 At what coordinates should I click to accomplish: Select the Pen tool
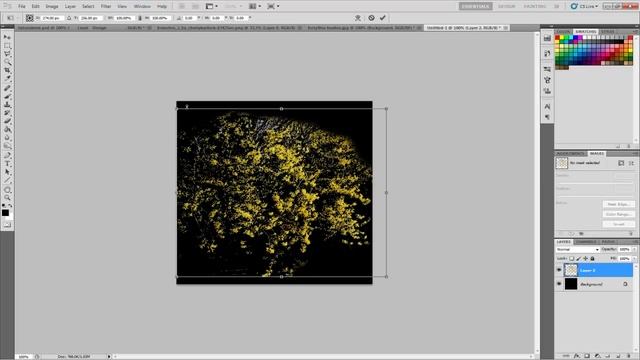click(7, 156)
